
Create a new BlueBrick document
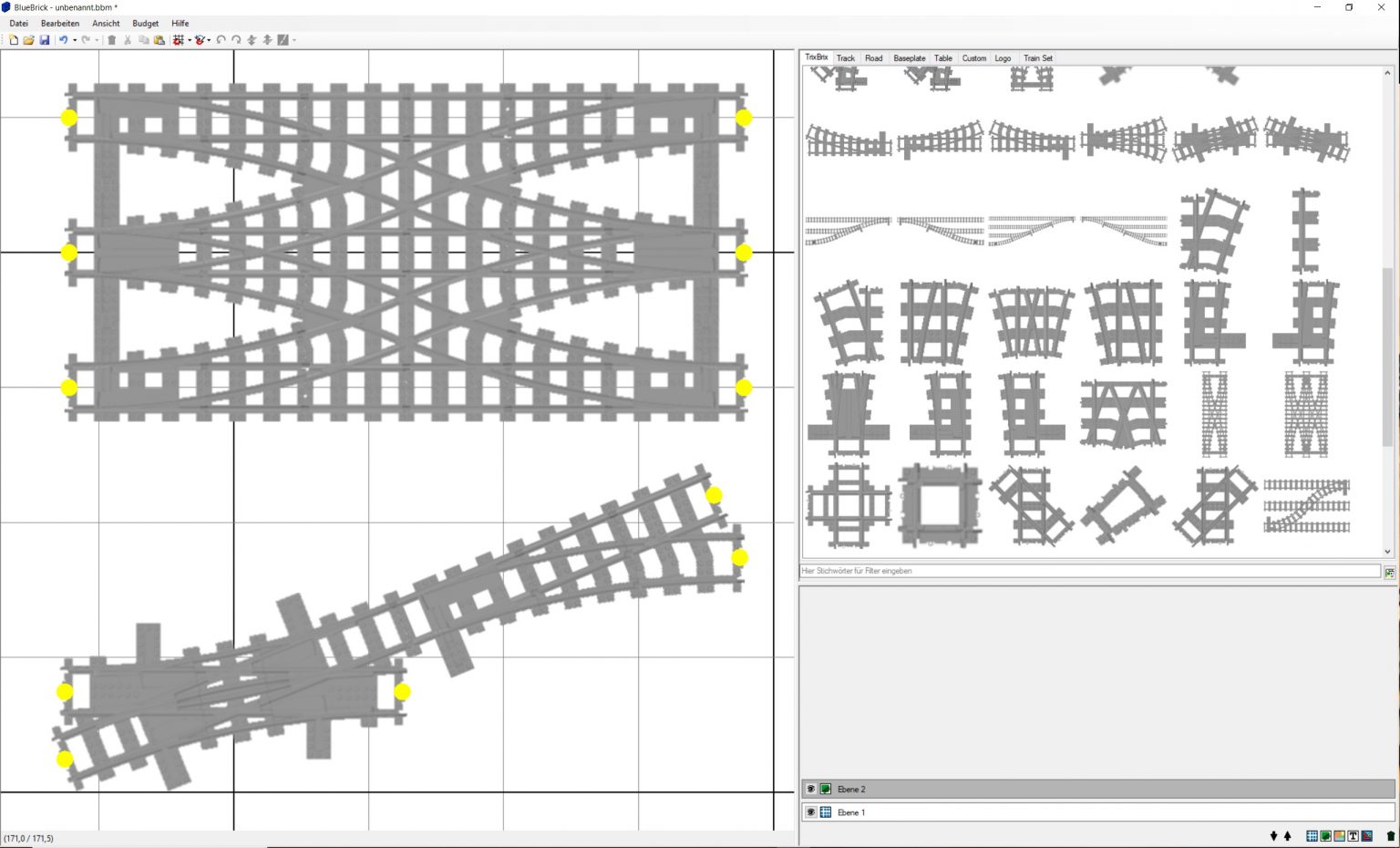click(x=13, y=40)
